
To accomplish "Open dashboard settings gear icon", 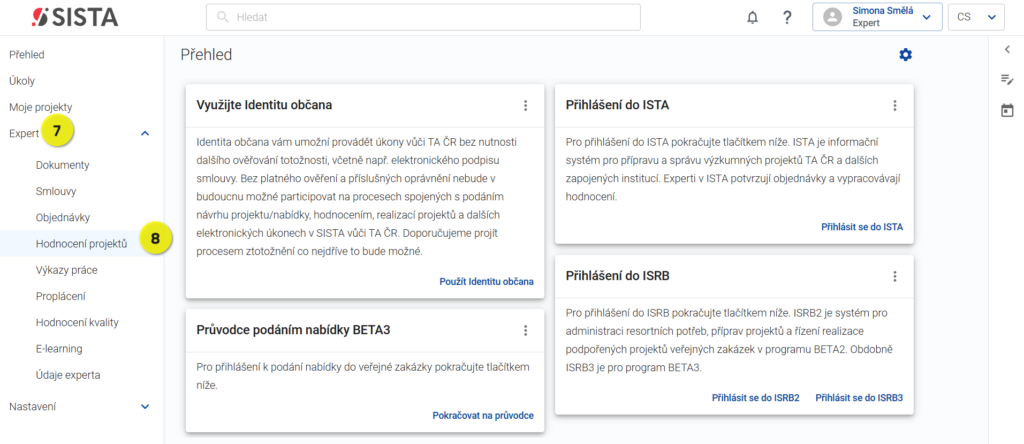I will pyautogui.click(x=905, y=55).
